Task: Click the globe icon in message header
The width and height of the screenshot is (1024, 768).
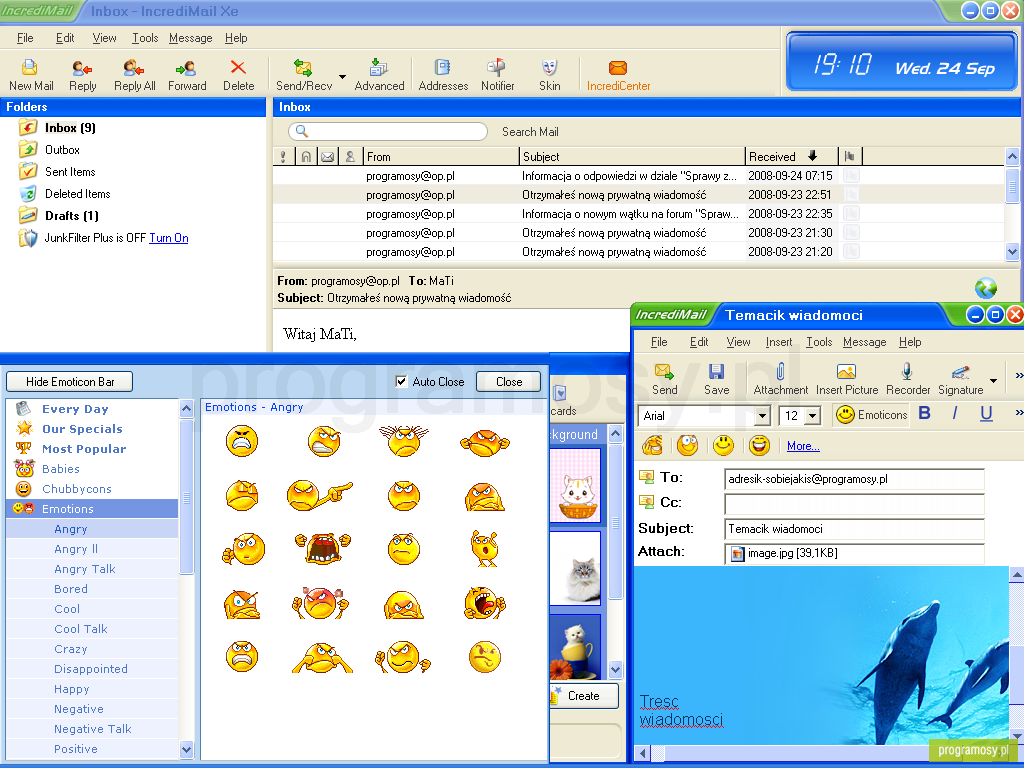Action: (985, 288)
